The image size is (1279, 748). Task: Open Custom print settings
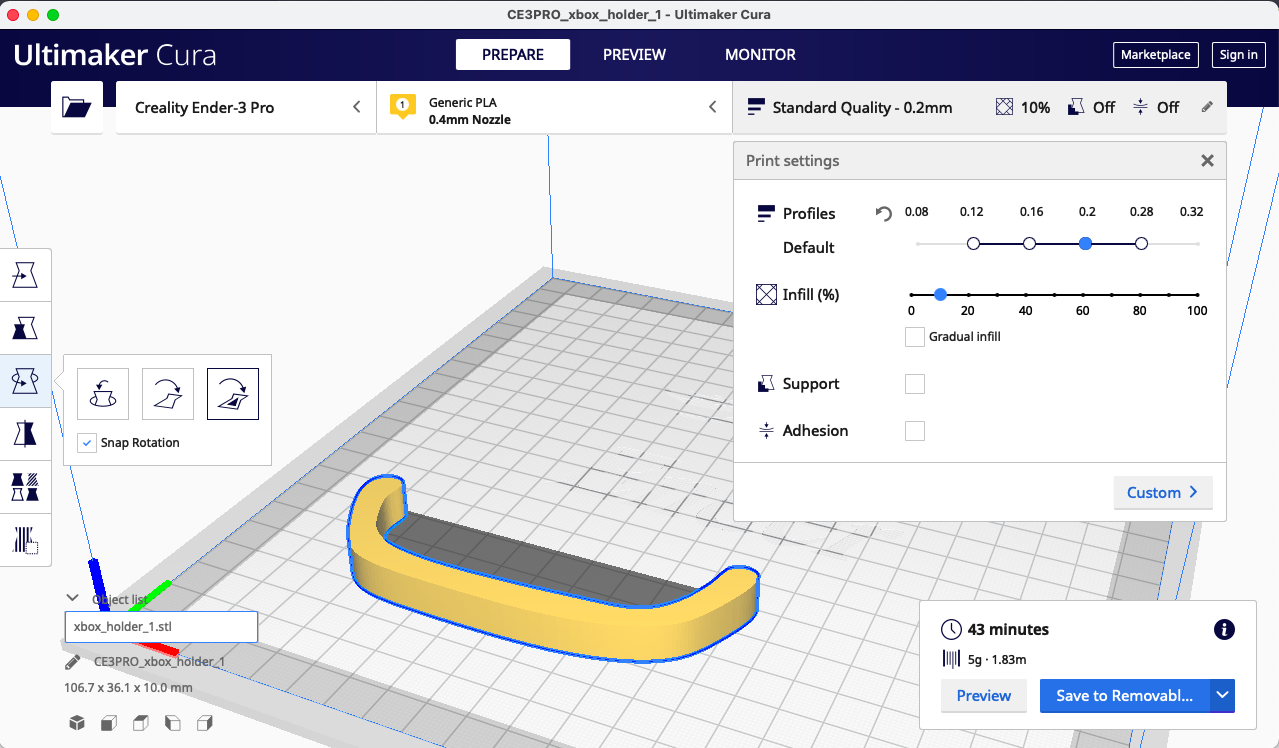tap(1163, 492)
